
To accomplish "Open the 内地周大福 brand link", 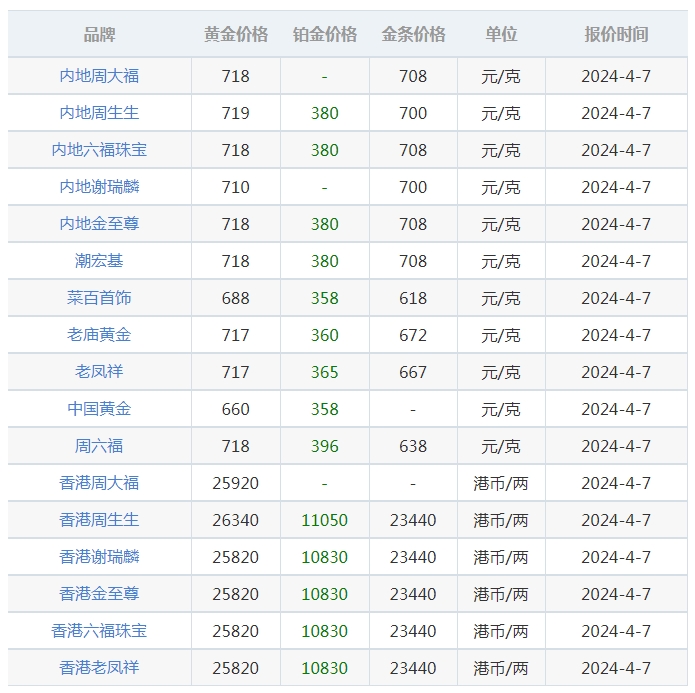I will 99,76.
